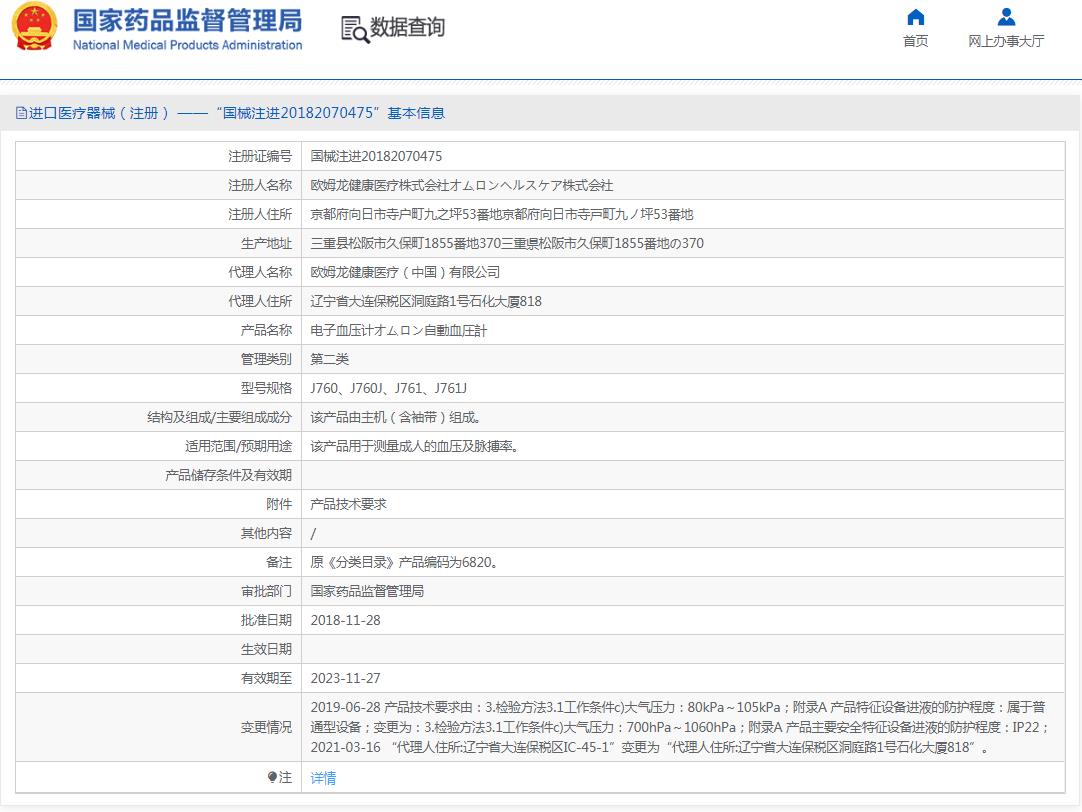Select production address 三重县松阪市 value
Screen dimensions: 1082x812
(x=507, y=243)
